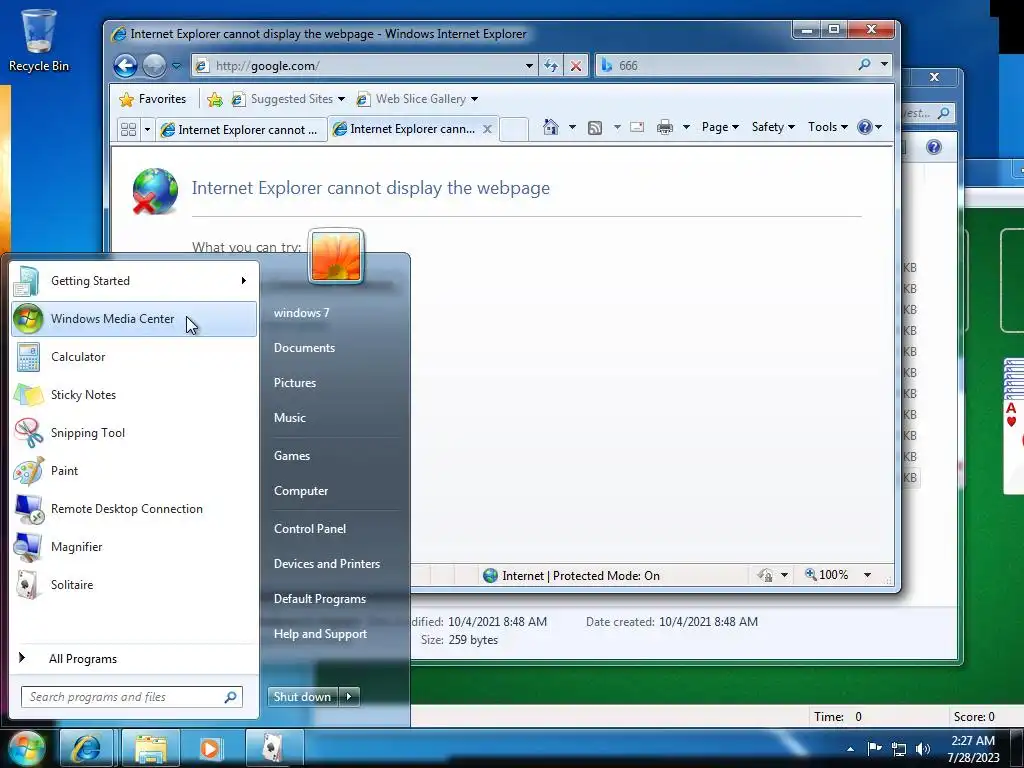The width and height of the screenshot is (1024, 768).
Task: Switch to first 'Internet Explorer cannot...' tab
Action: click(241, 129)
